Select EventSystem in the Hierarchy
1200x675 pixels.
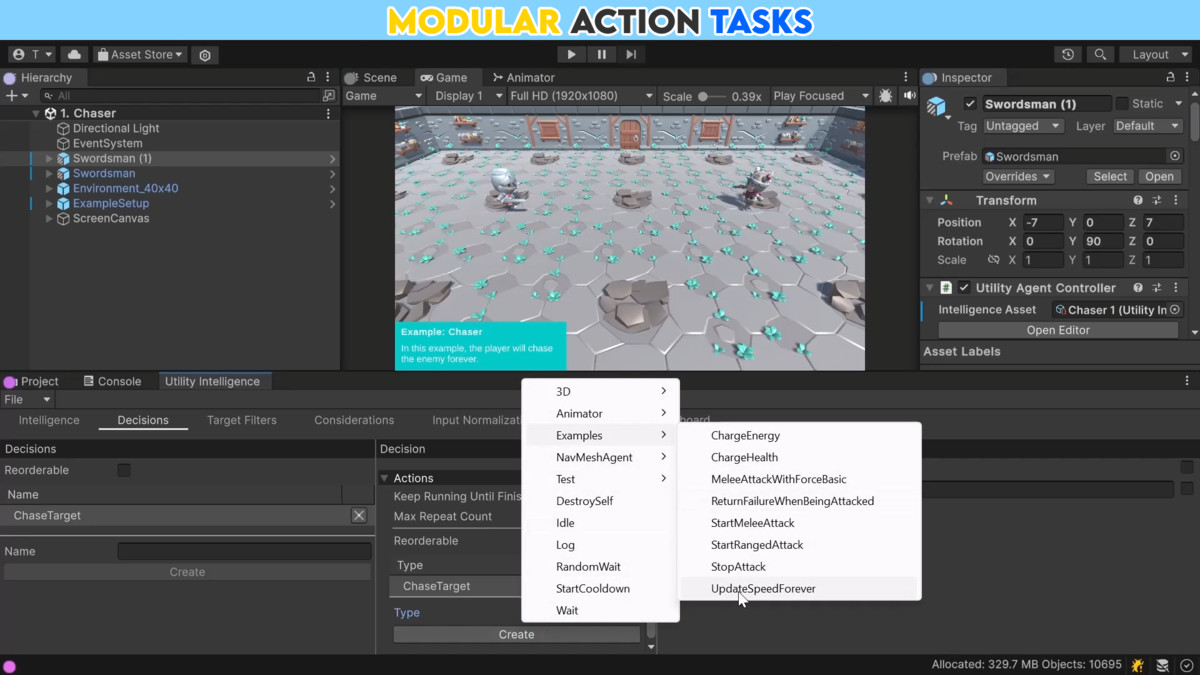click(x=107, y=144)
